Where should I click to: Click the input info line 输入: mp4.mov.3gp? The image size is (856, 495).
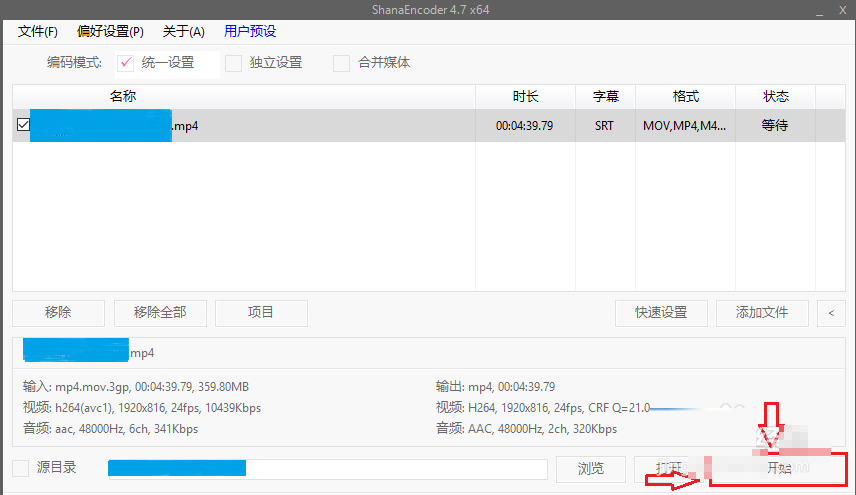[135, 387]
